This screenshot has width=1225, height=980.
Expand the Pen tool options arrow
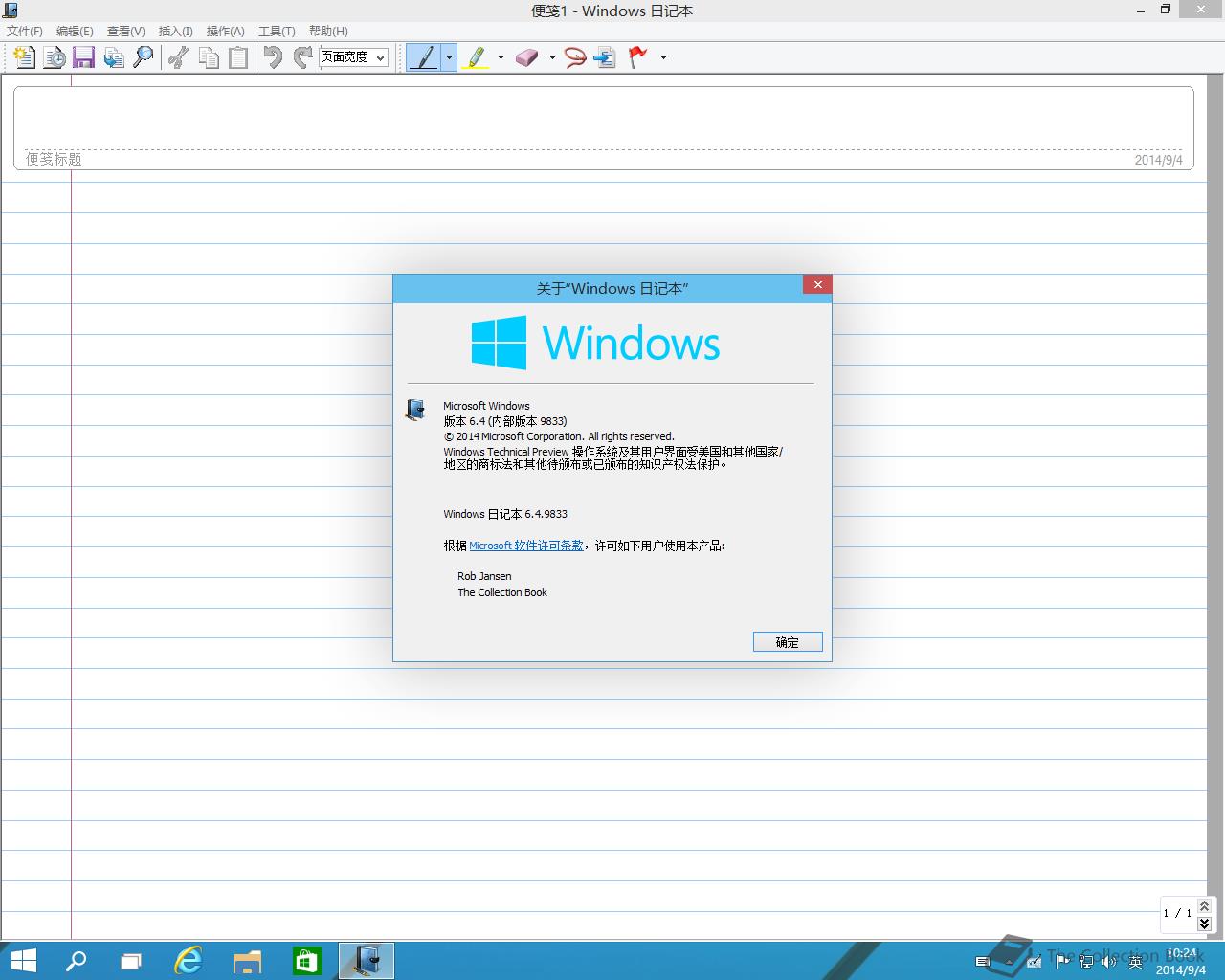point(449,57)
